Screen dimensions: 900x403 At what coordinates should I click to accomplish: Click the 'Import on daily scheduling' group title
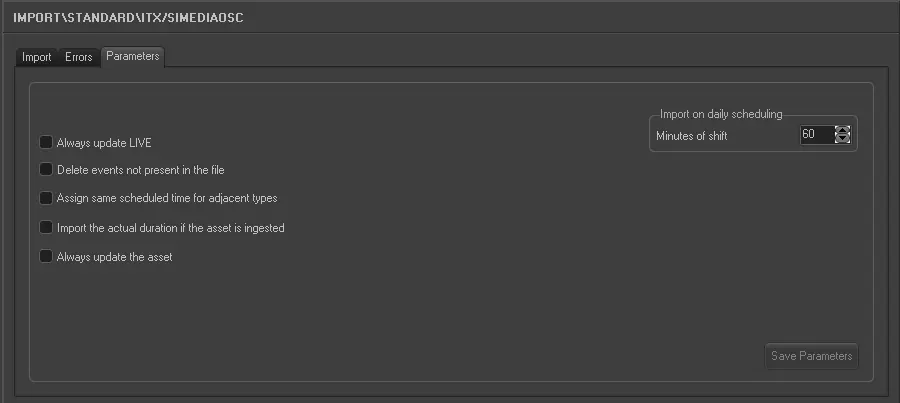[721, 114]
